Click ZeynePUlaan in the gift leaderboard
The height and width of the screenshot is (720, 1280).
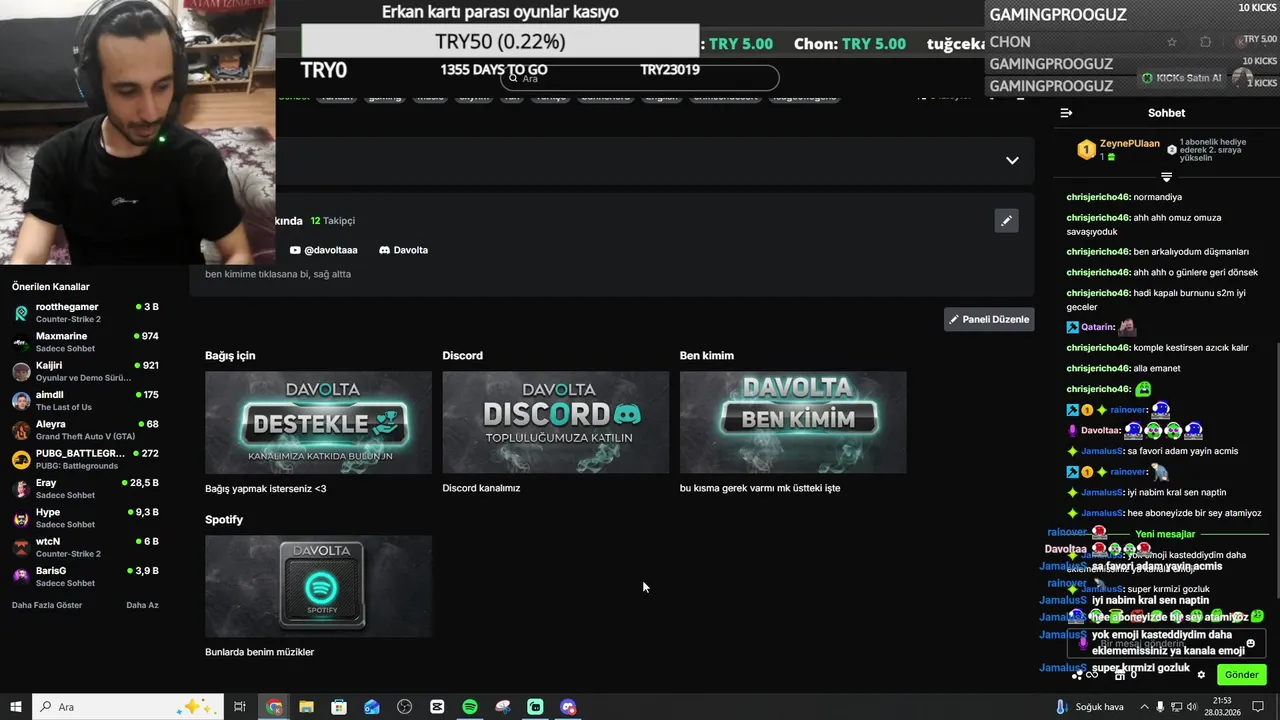point(1130,144)
